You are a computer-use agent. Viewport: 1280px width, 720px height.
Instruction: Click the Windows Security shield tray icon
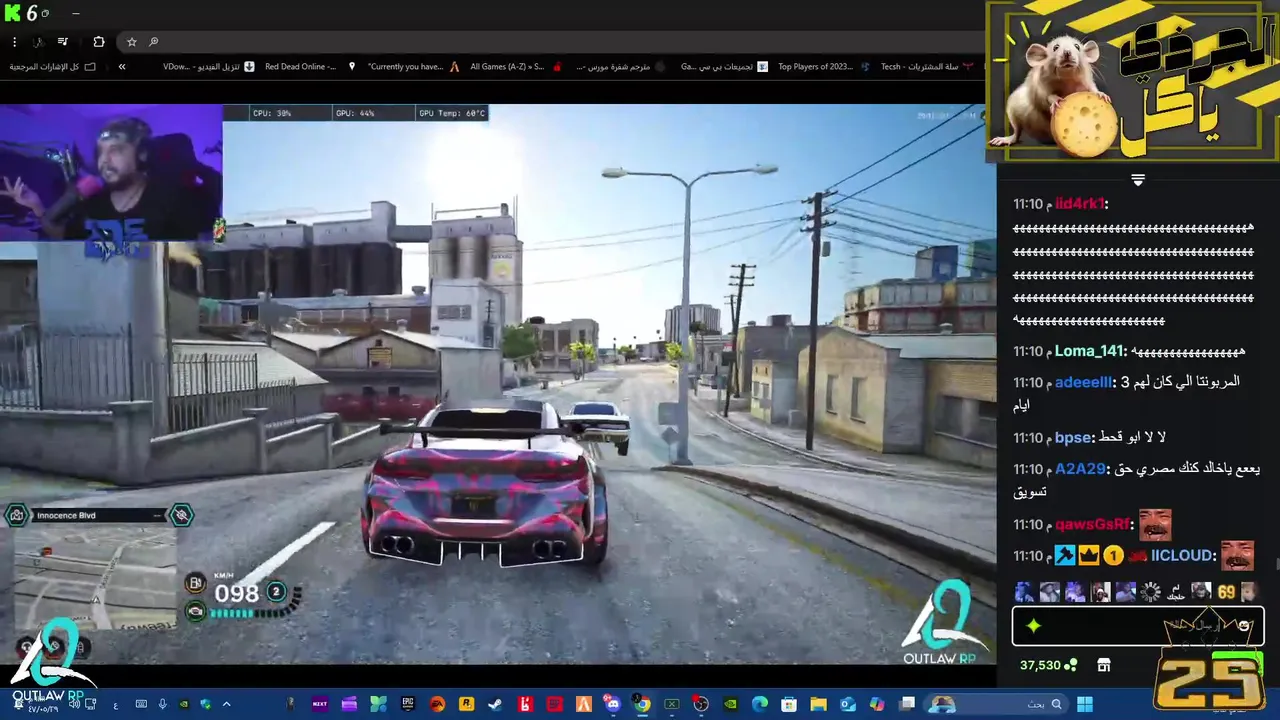(206, 704)
